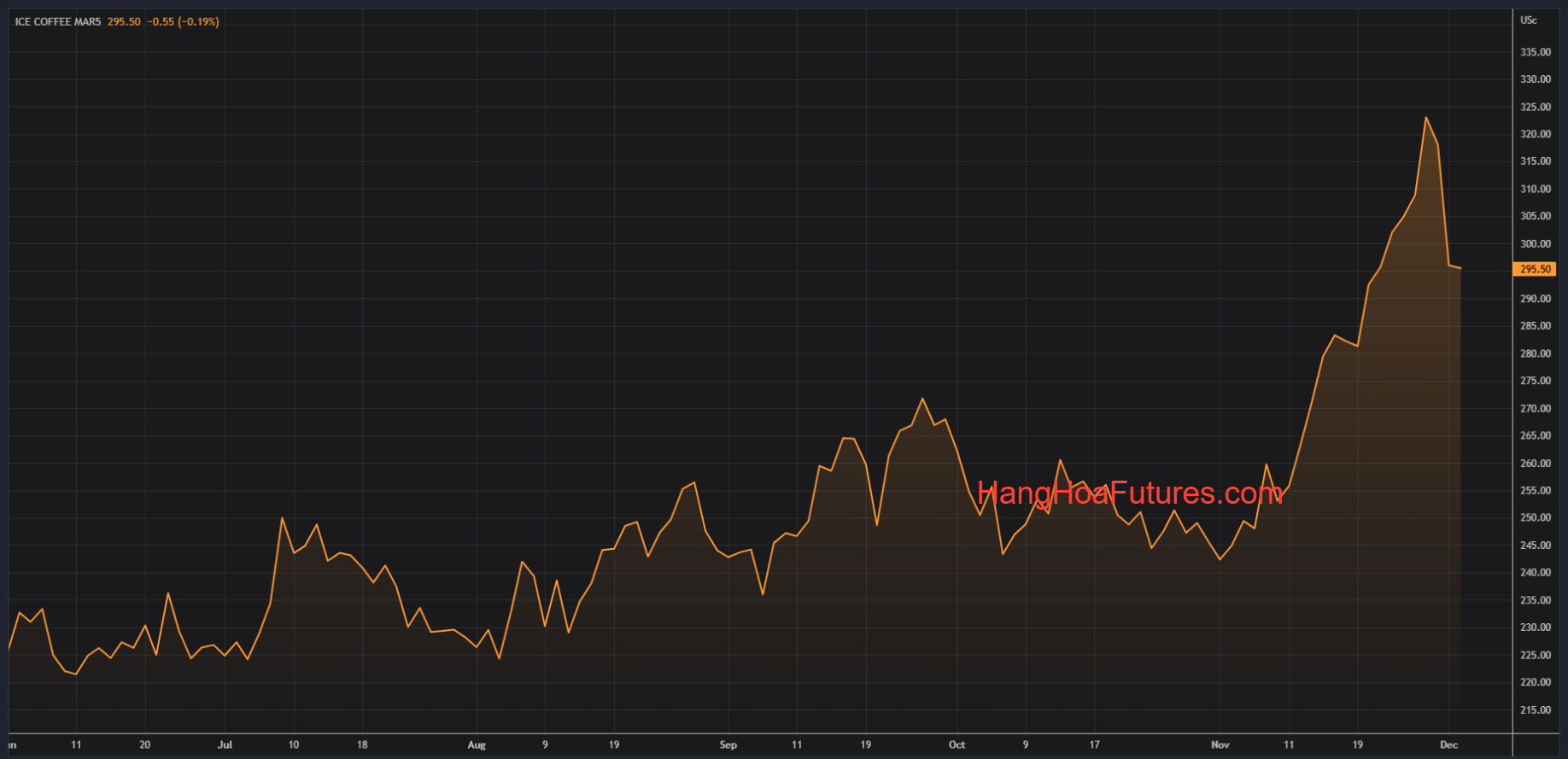Viewport: 1568px width, 759px height.
Task: Click the 215.00 price axis label
Action: point(1535,709)
